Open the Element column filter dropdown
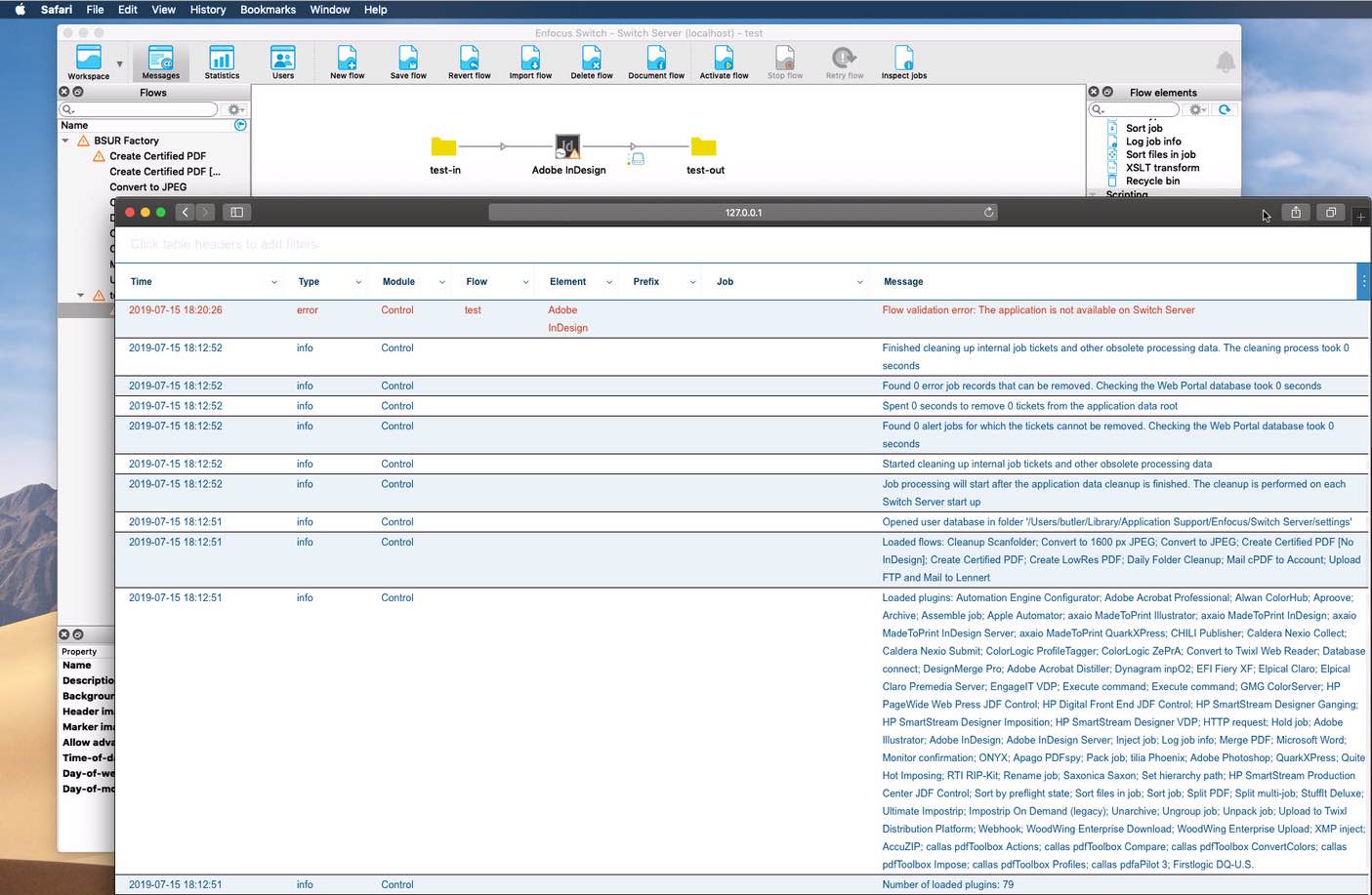Image resolution: width=1372 pixels, height=895 pixels. [609, 282]
